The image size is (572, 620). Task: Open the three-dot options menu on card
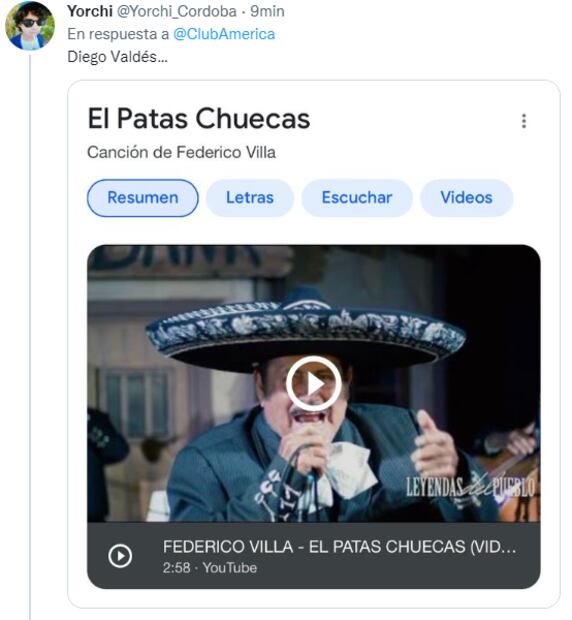coord(524,121)
